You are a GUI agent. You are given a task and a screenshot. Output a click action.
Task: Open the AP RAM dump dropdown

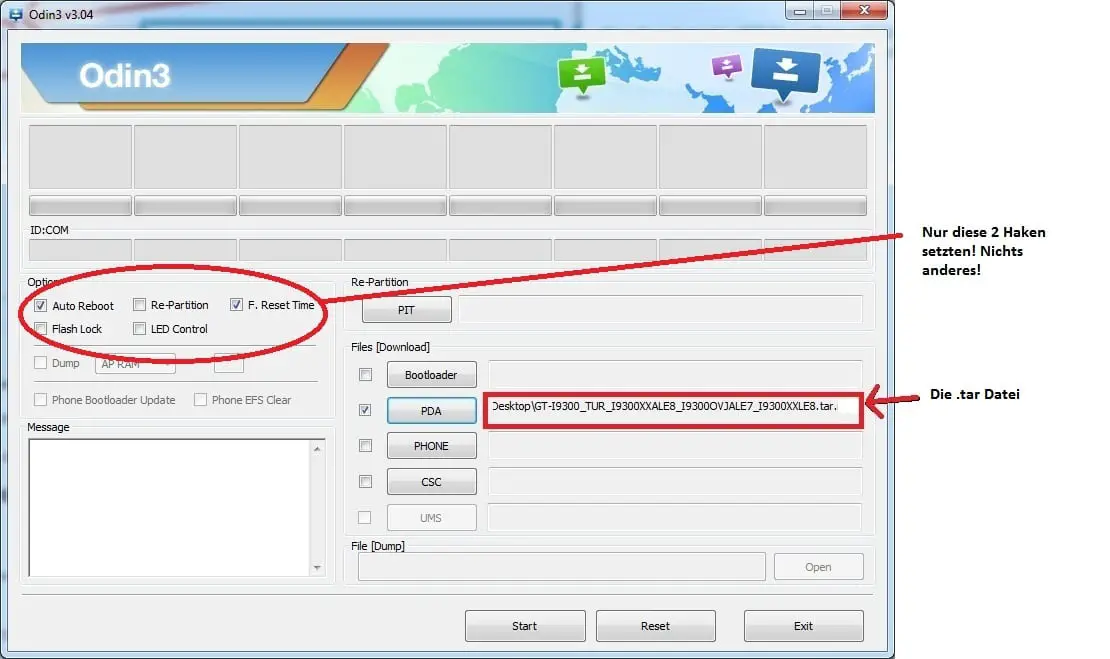click(135, 364)
